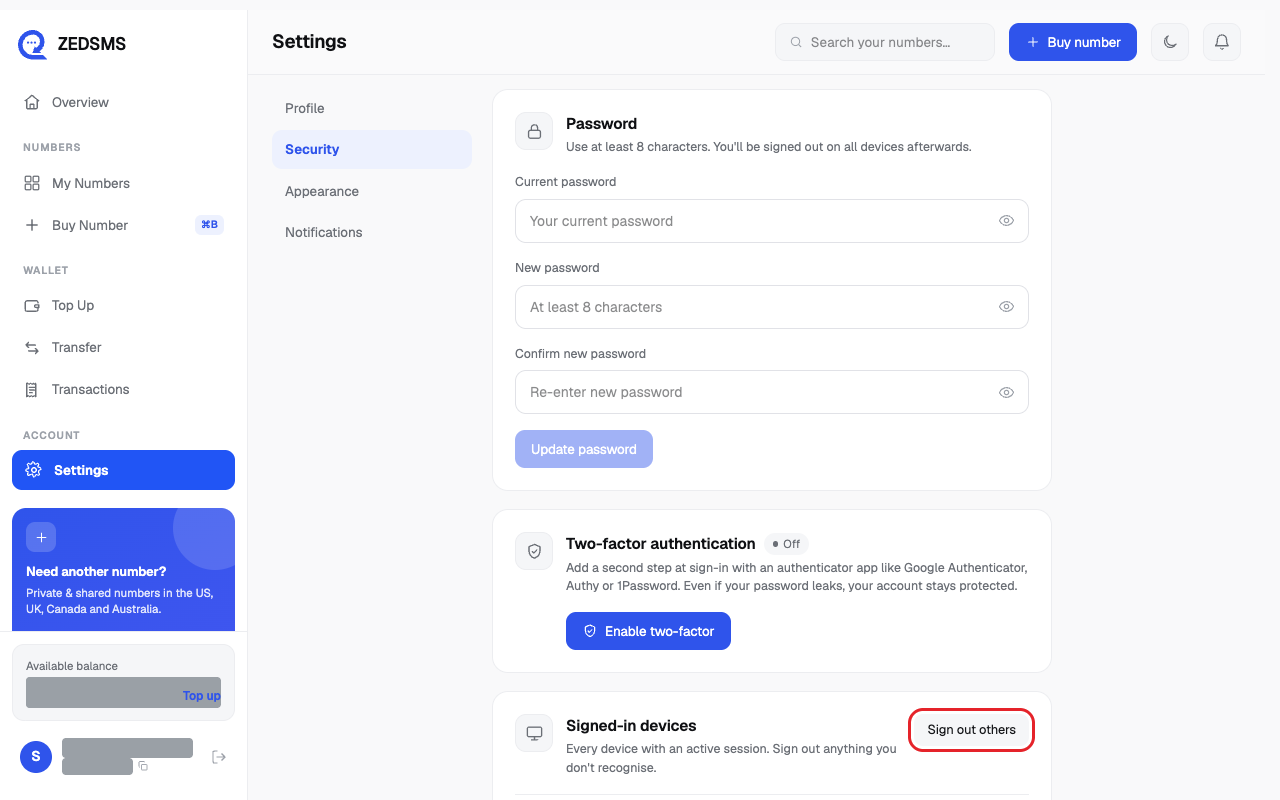
Task: Show the current password with the eye icon
Action: click(x=1006, y=221)
